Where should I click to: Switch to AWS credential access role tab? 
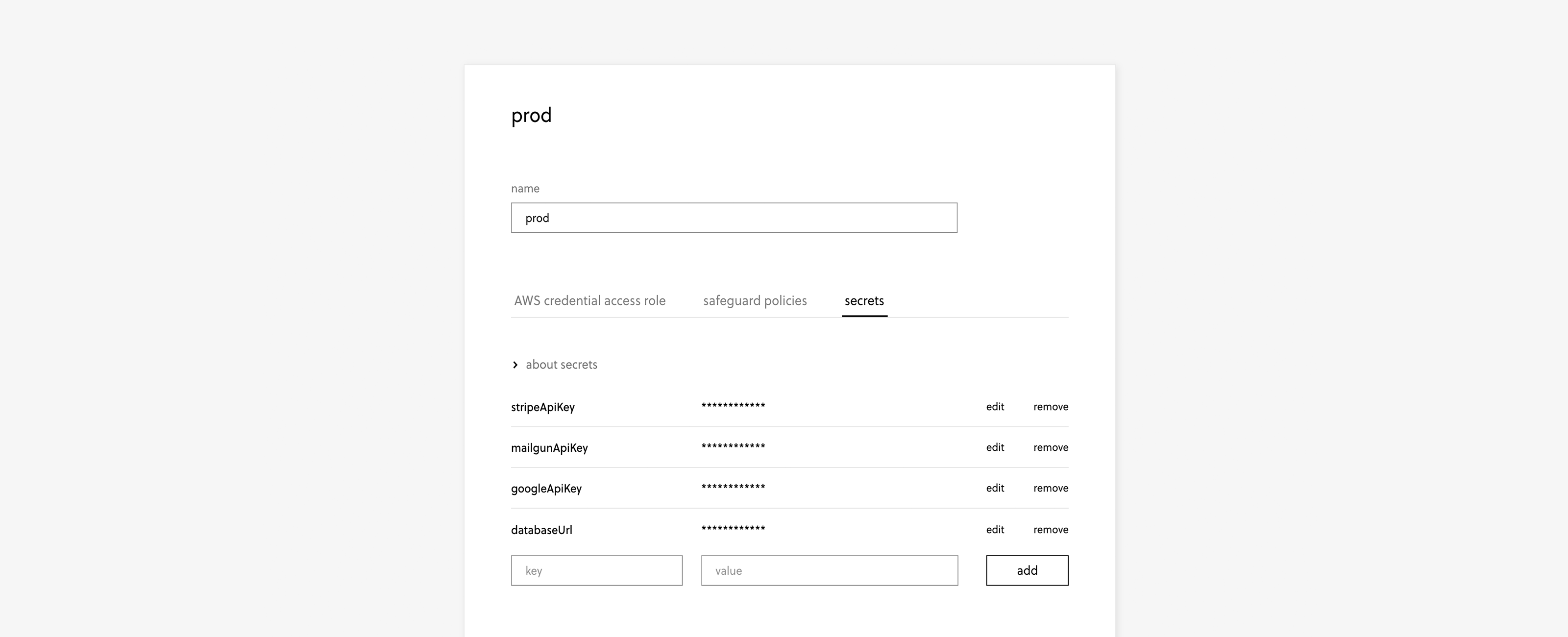point(589,301)
